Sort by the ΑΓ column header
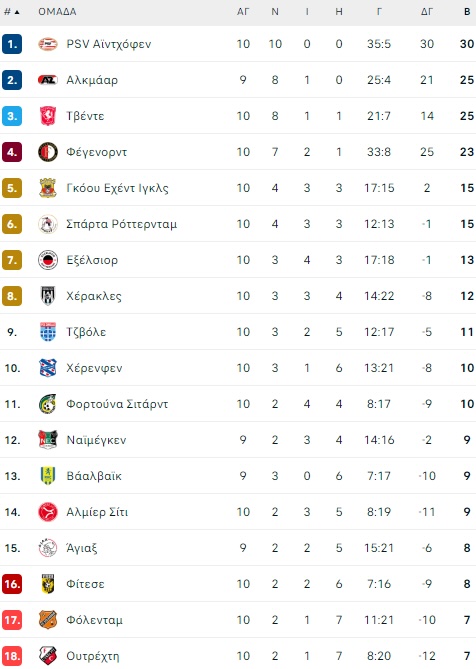476x669 pixels. point(243,12)
